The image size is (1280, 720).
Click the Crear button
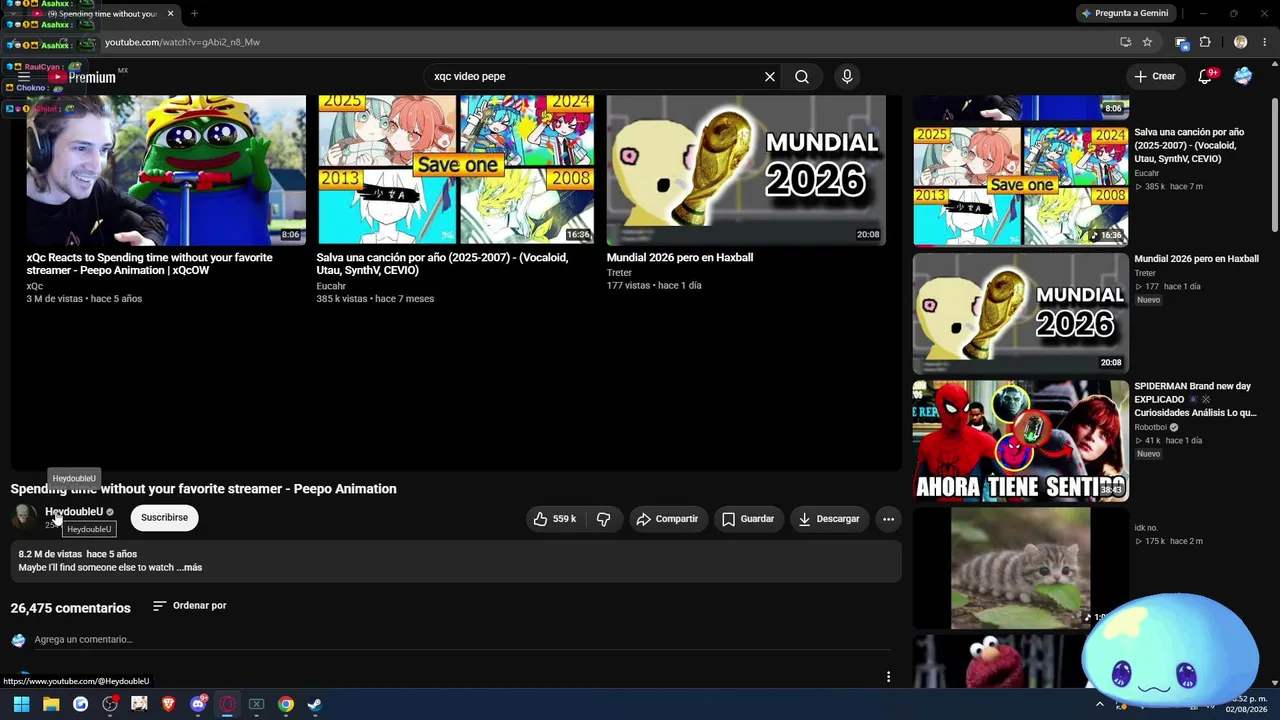coord(1155,77)
